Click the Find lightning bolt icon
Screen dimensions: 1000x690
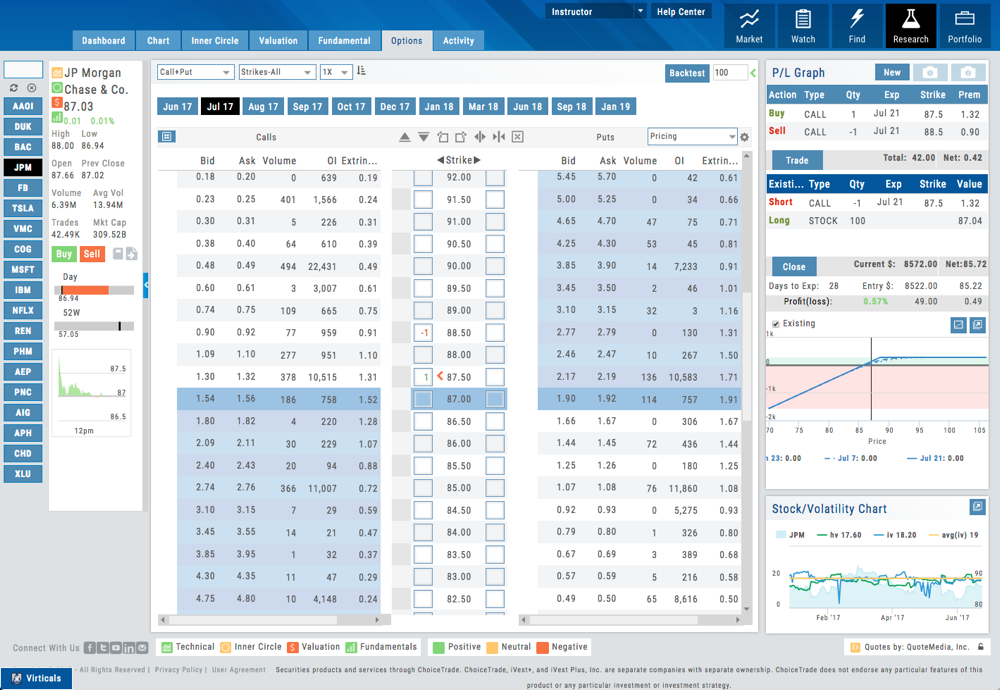click(x=857, y=26)
